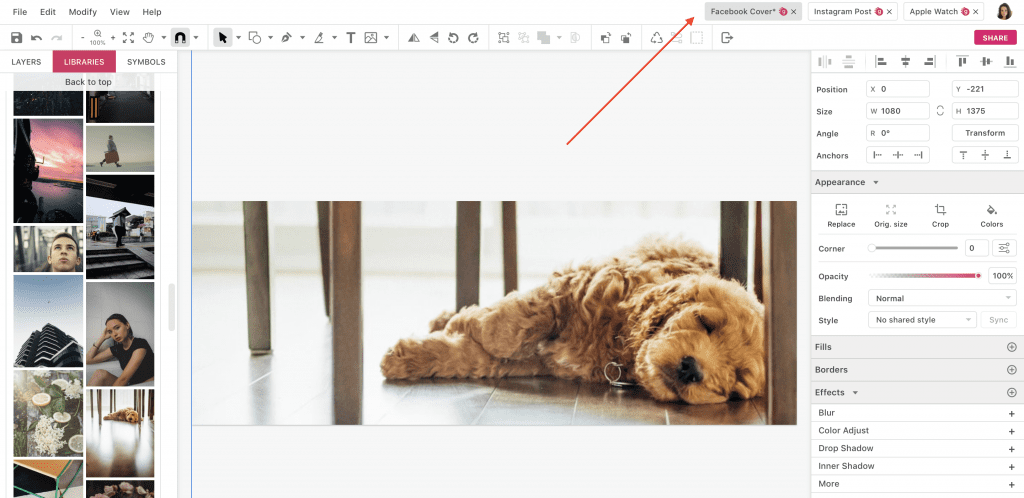Click the Export icon
The image size is (1024, 498).
coord(727,38)
